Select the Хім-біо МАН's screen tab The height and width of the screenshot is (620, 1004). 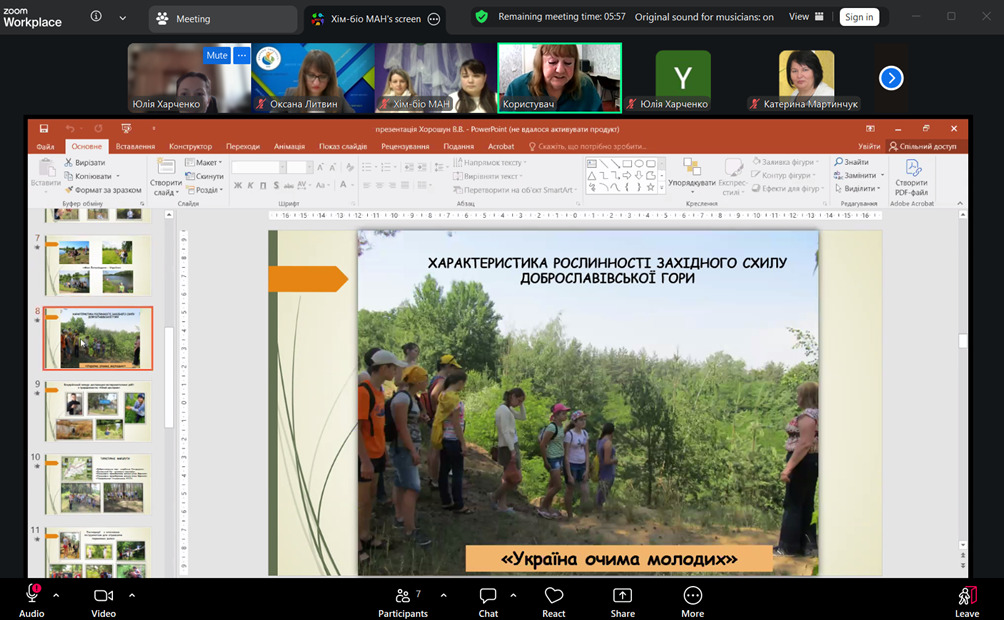click(x=368, y=18)
